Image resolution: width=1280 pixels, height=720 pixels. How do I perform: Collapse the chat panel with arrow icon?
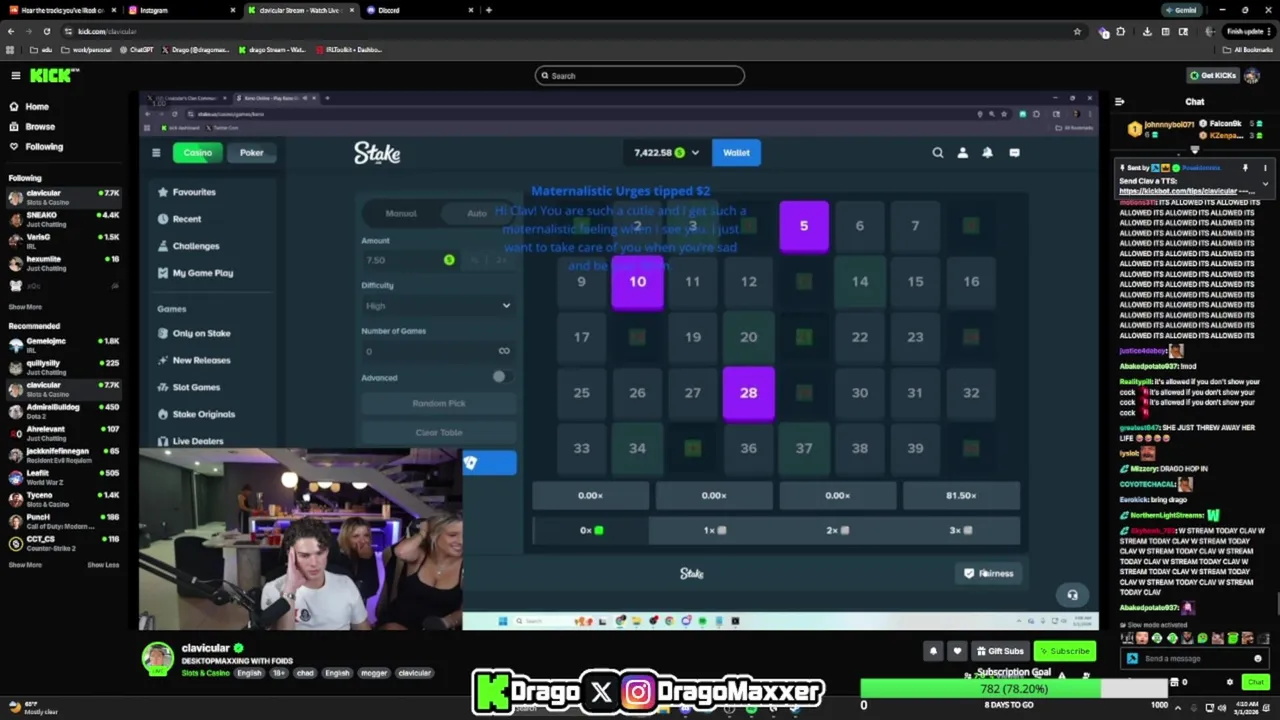(1120, 102)
